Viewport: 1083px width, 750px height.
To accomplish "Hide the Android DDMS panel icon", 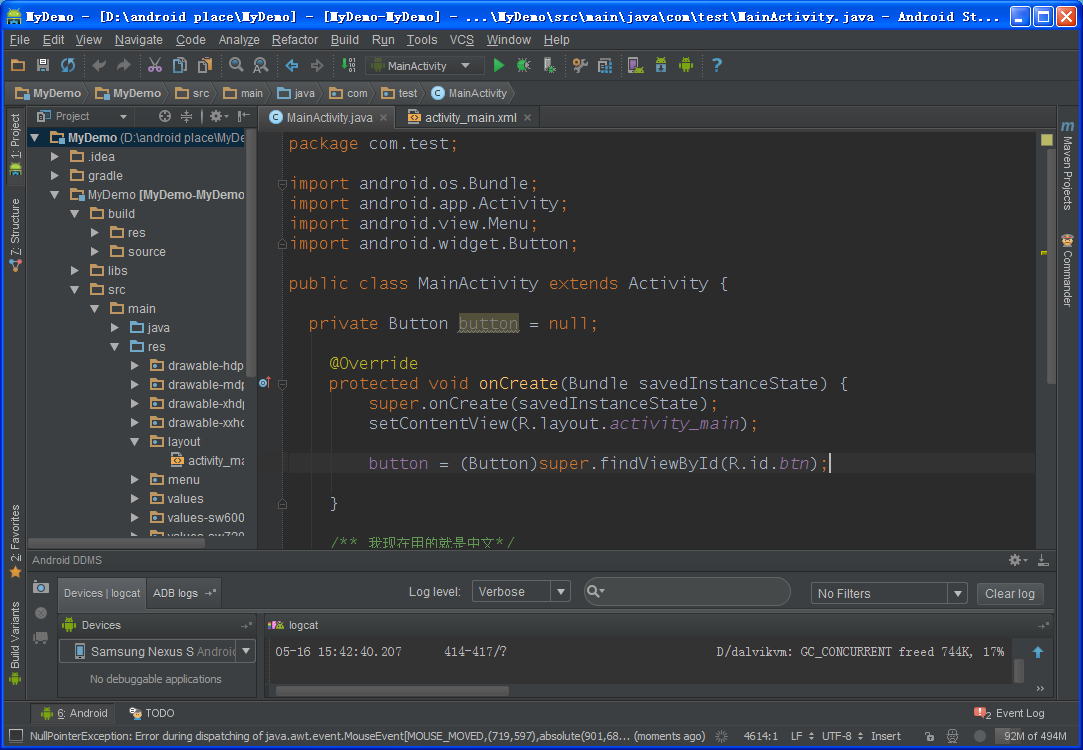I will [1043, 560].
